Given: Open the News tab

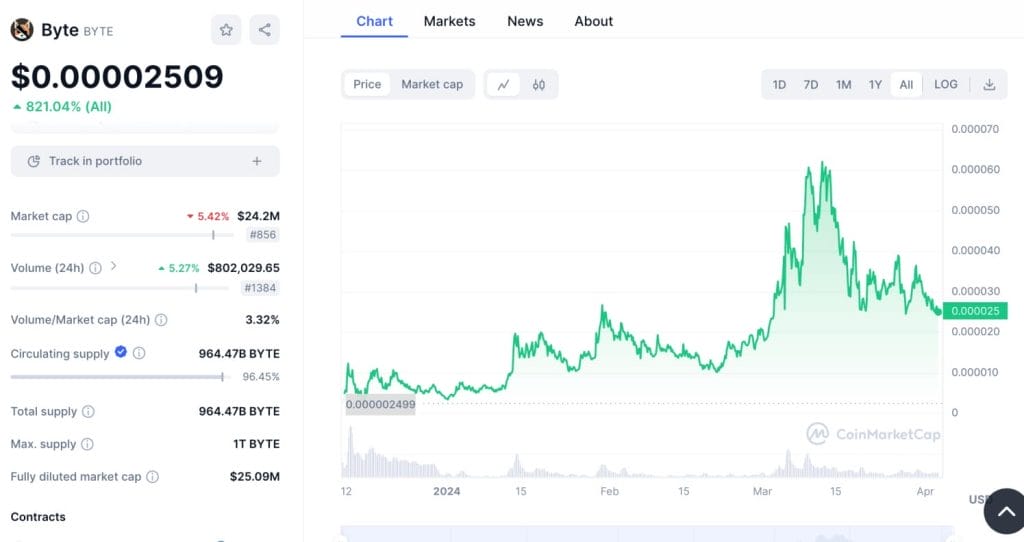Looking at the screenshot, I should pos(525,21).
